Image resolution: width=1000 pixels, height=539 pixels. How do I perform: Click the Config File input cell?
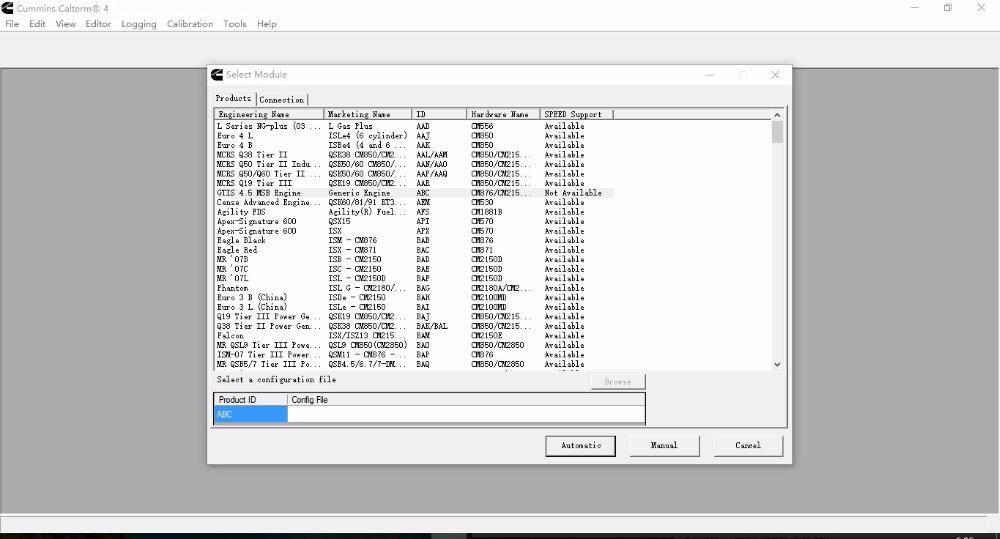[465, 415]
